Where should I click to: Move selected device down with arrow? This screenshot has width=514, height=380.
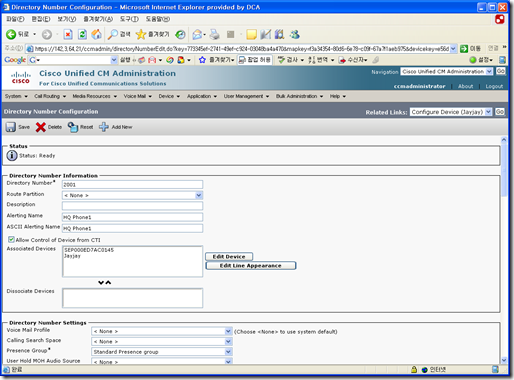pos(101,283)
